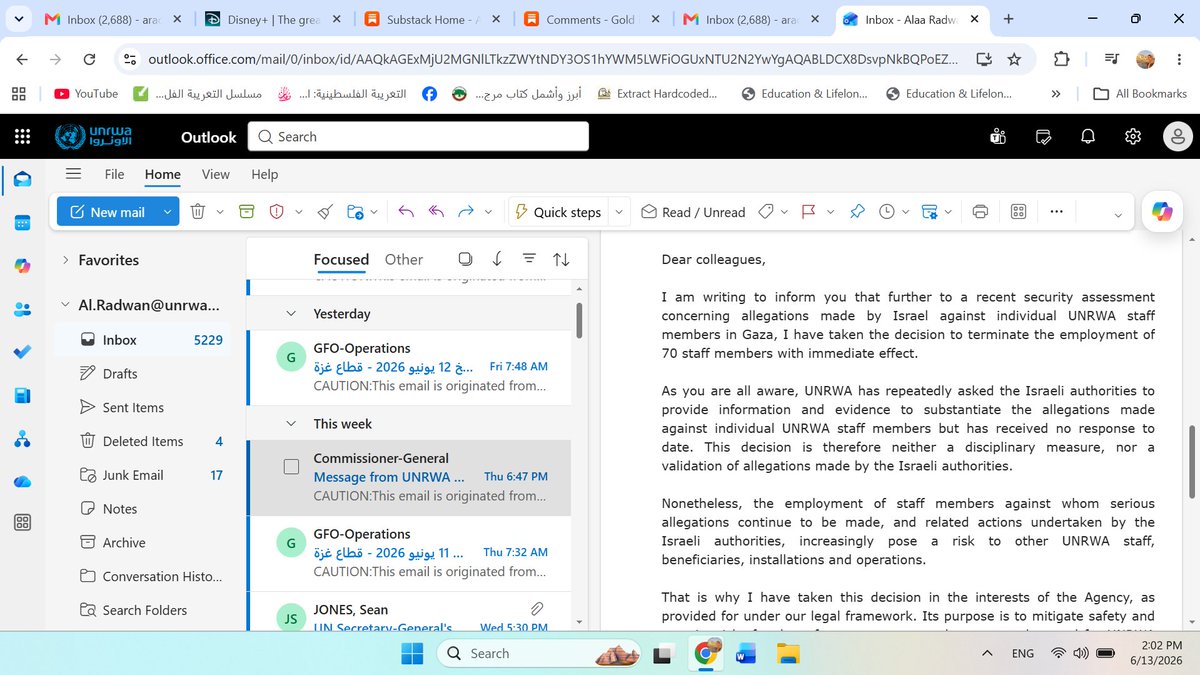Open the File menu

click(x=115, y=174)
